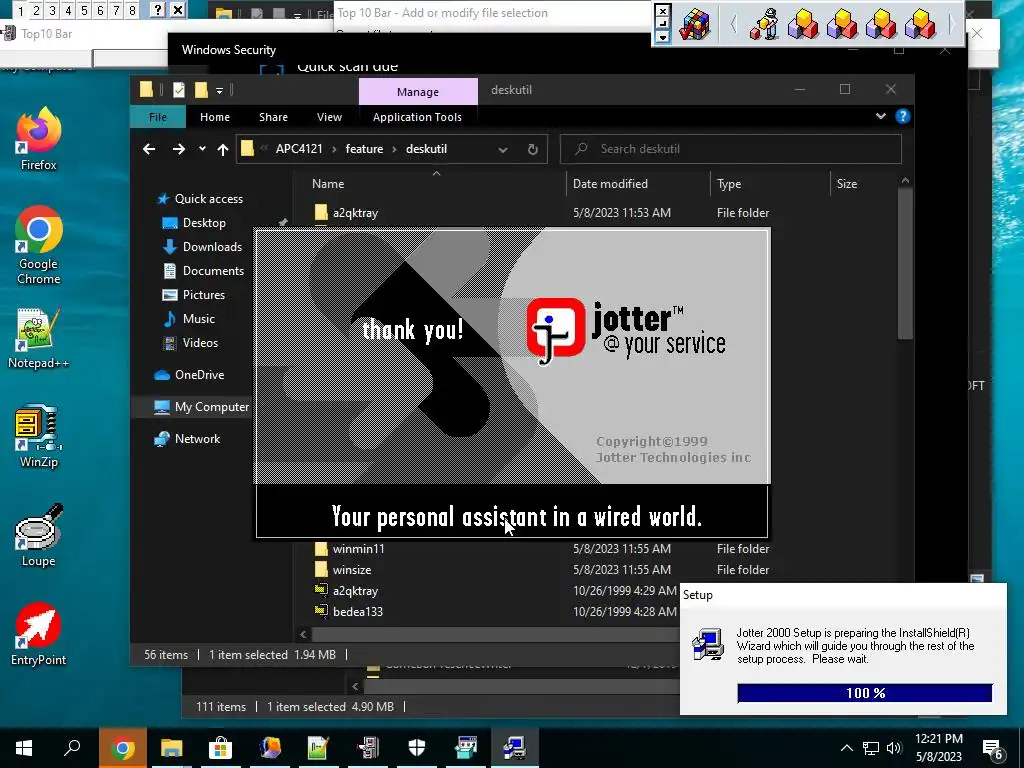Screen dimensions: 1024x768
Task: Open the EntryPoint desktop shortcut
Action: click(39, 635)
